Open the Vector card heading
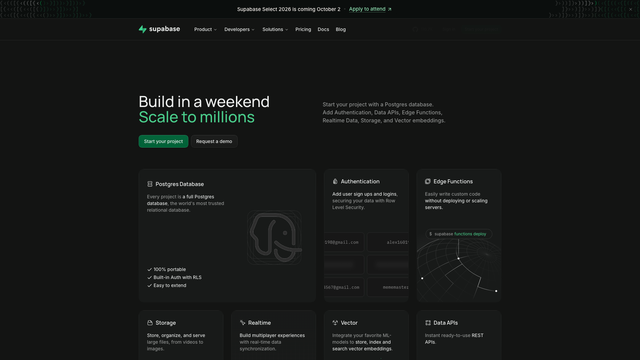 click(349, 322)
